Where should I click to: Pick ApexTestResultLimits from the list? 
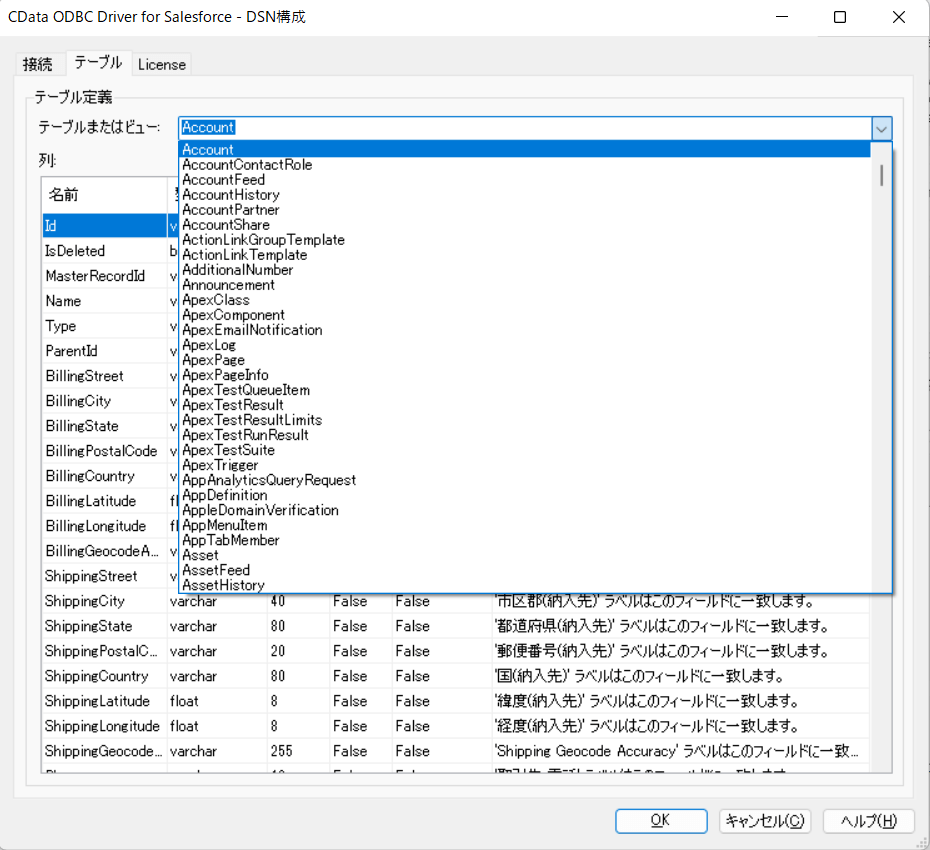click(x=525, y=420)
